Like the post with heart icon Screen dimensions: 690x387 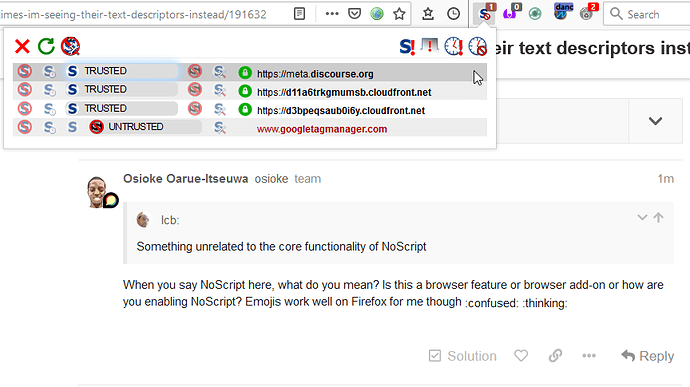coord(521,355)
